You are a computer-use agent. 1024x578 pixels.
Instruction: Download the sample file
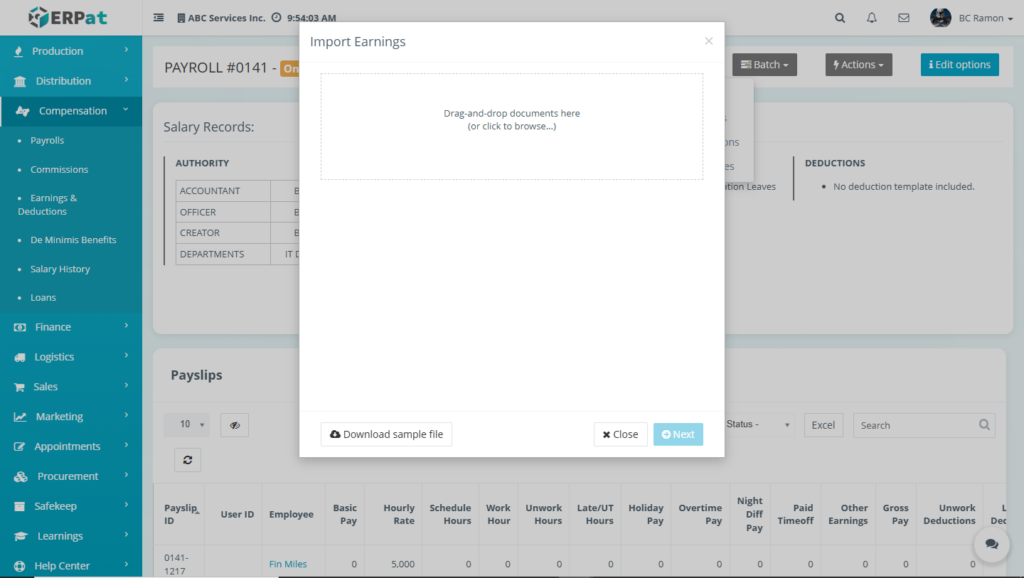pyautogui.click(x=386, y=434)
